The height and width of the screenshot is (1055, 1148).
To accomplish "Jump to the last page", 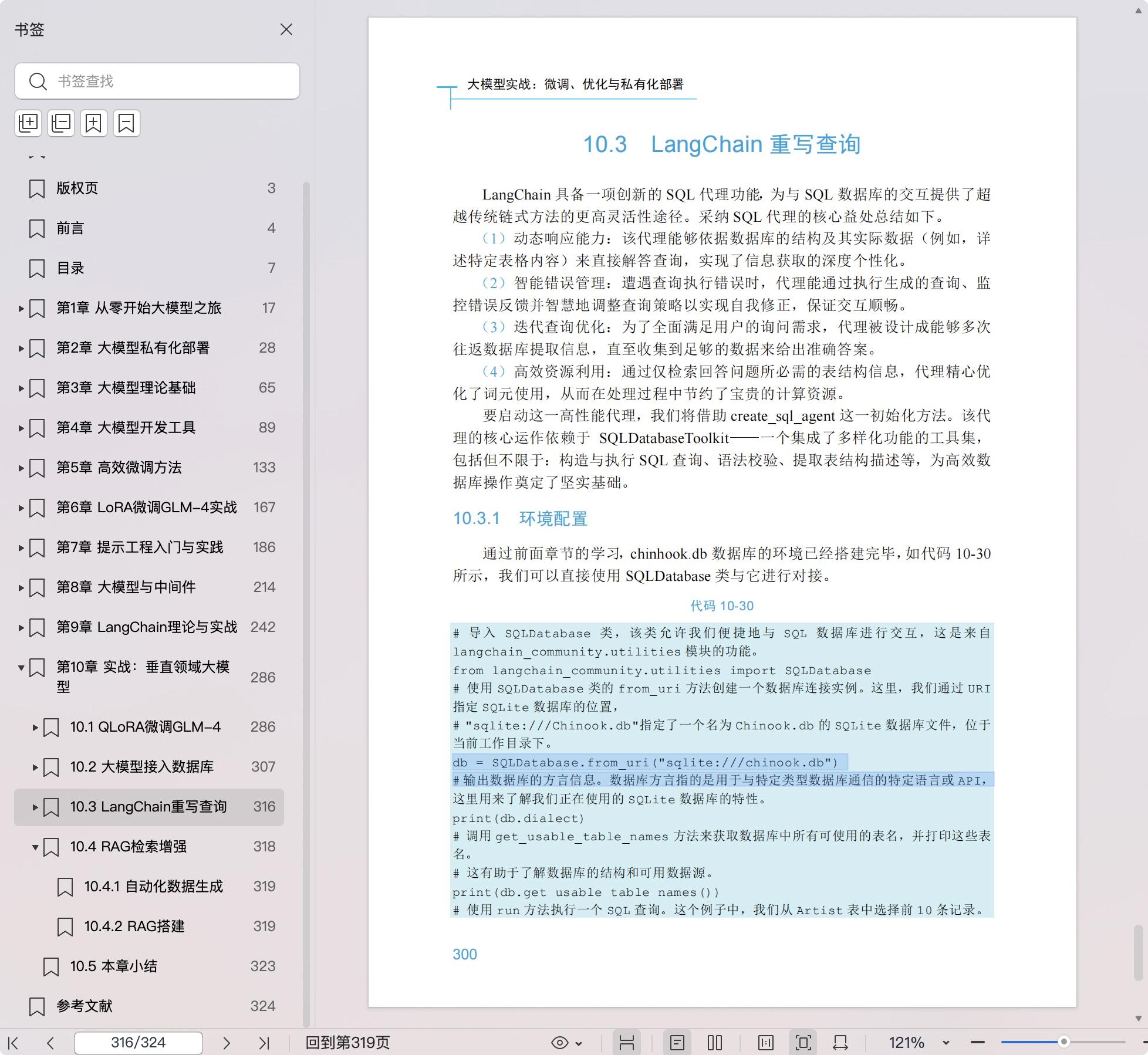I will click(264, 1043).
